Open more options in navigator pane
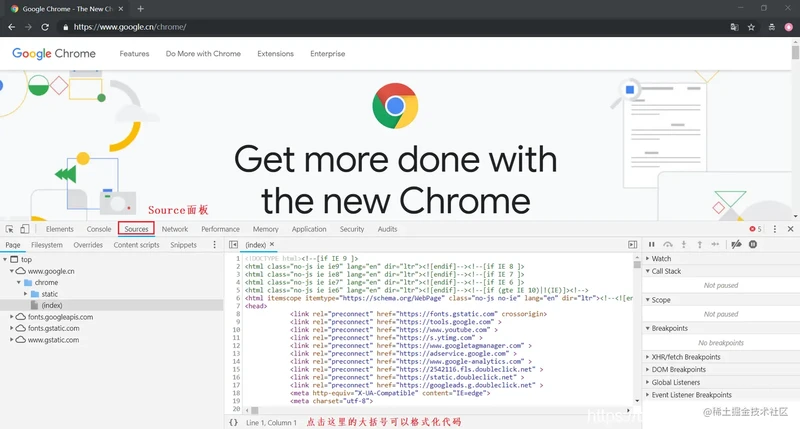This screenshot has height=429, width=800. click(214, 245)
